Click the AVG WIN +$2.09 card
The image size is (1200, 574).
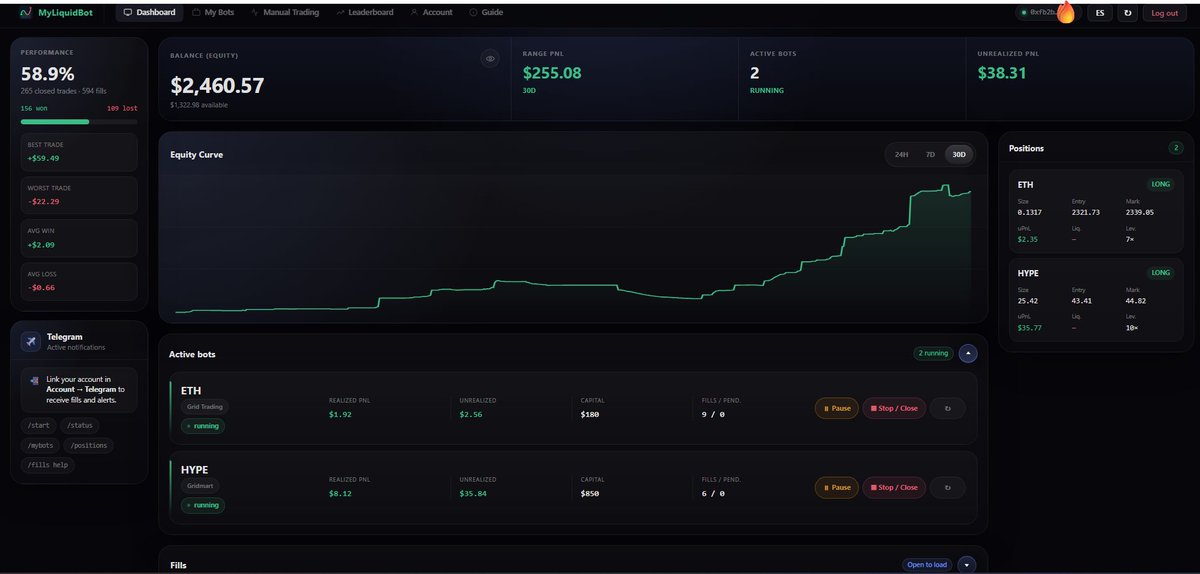coord(79,238)
